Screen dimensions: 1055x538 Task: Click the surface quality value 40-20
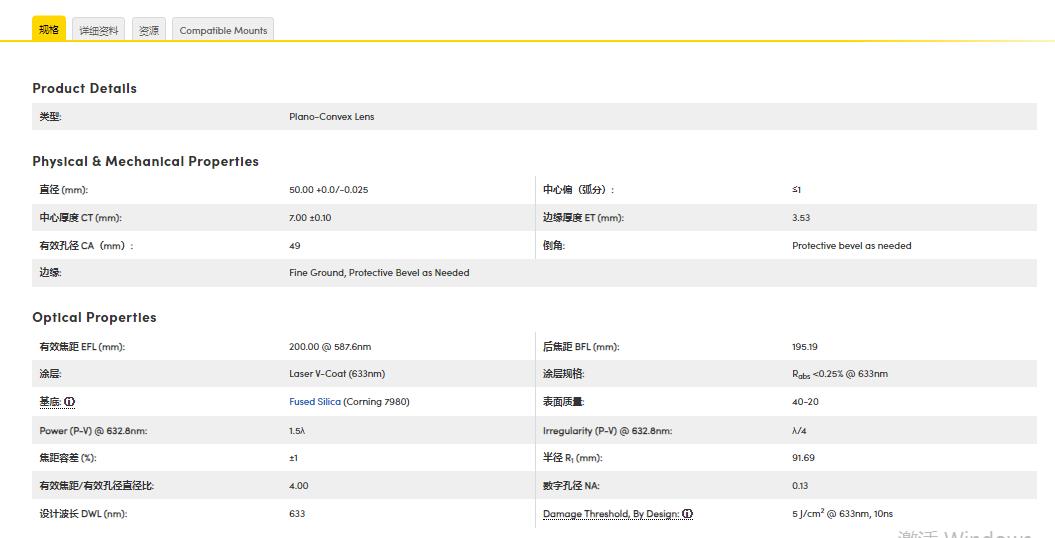tap(805, 402)
